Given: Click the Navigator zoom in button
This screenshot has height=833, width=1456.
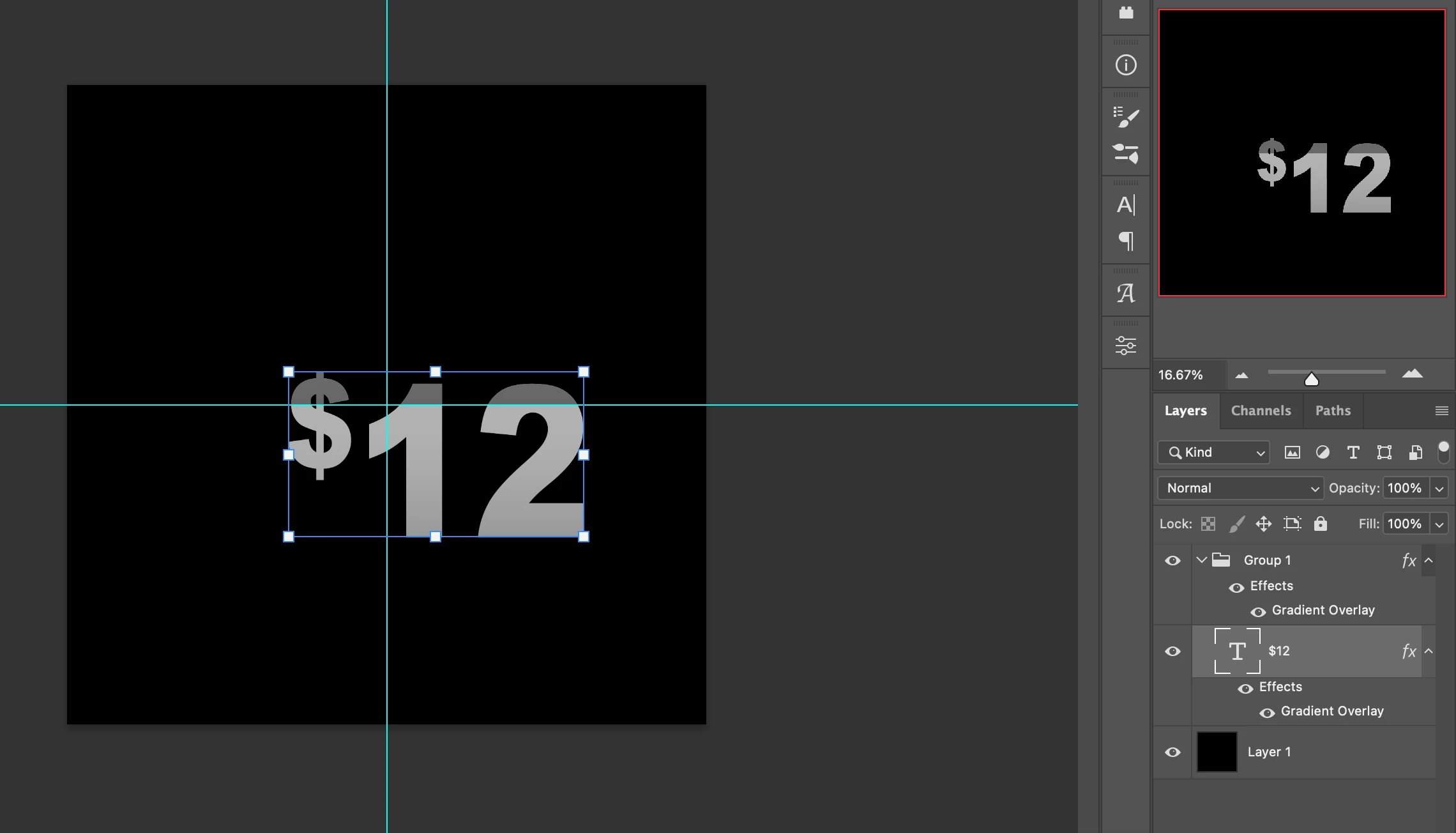Looking at the screenshot, I should (1413, 374).
